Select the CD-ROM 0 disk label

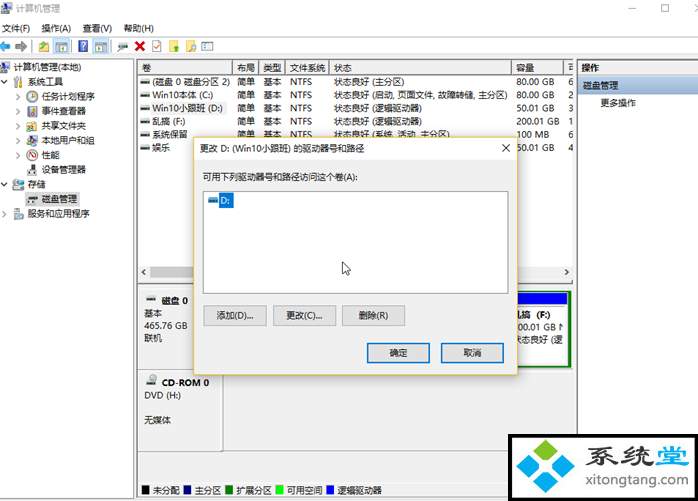(x=185, y=383)
